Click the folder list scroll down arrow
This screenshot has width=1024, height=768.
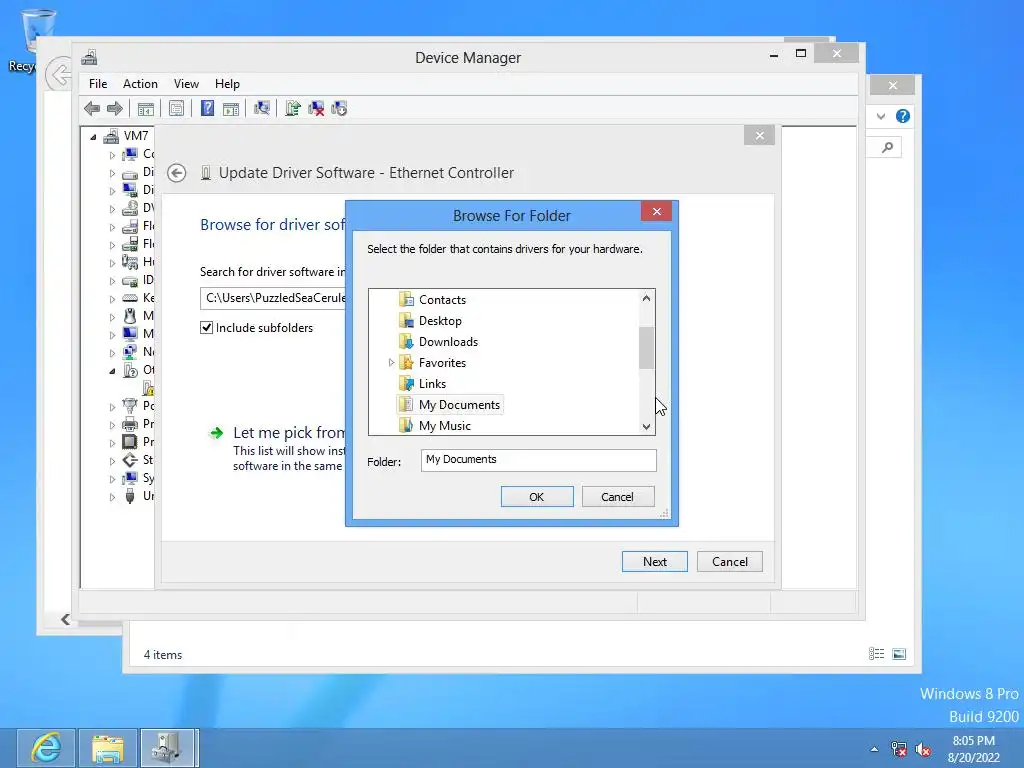point(647,426)
